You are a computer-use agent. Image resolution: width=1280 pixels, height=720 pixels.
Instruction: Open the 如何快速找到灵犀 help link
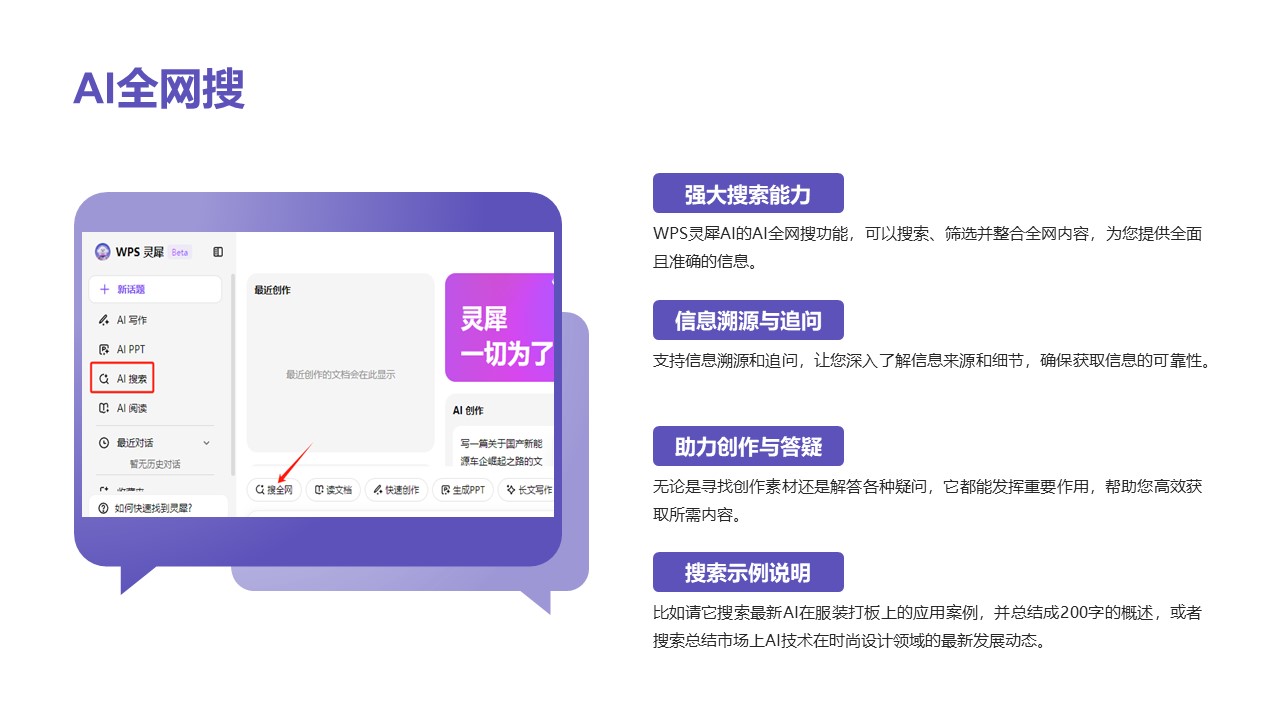[x=153, y=508]
